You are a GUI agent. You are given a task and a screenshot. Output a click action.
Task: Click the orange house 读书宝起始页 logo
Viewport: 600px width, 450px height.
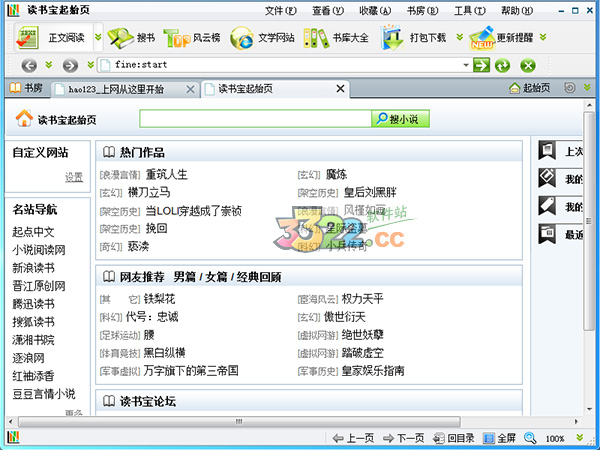point(24,118)
